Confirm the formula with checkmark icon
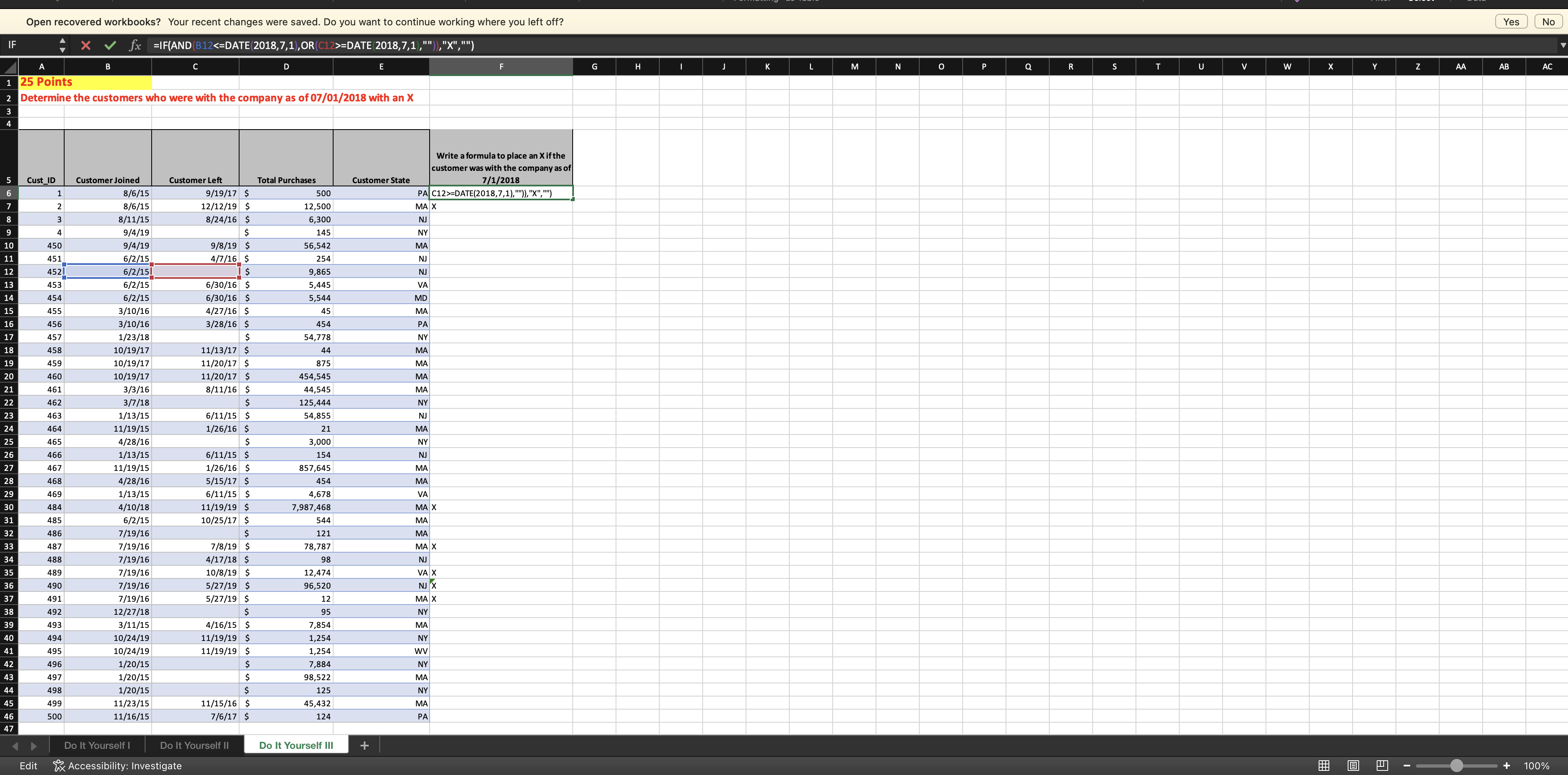Screen dimensions: 1568x775 coord(110,46)
